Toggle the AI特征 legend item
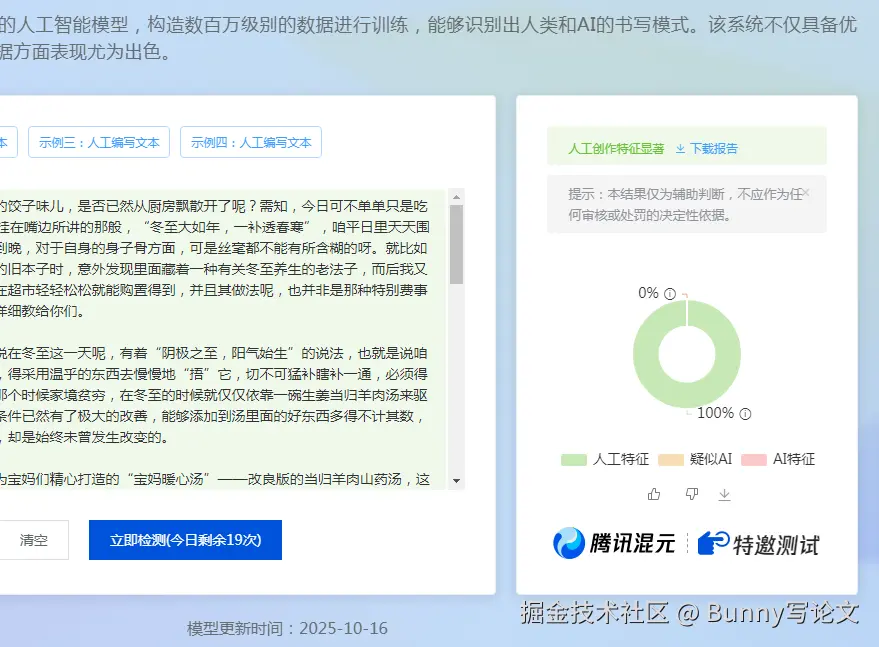 pos(778,459)
